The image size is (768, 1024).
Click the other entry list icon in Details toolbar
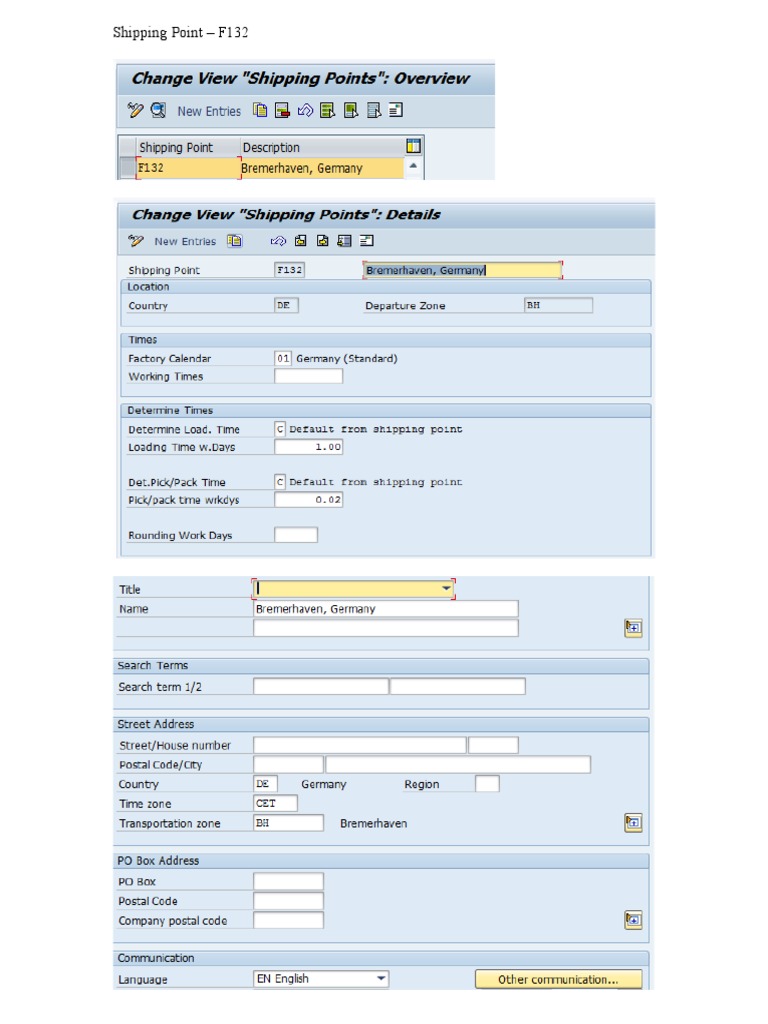(344, 241)
